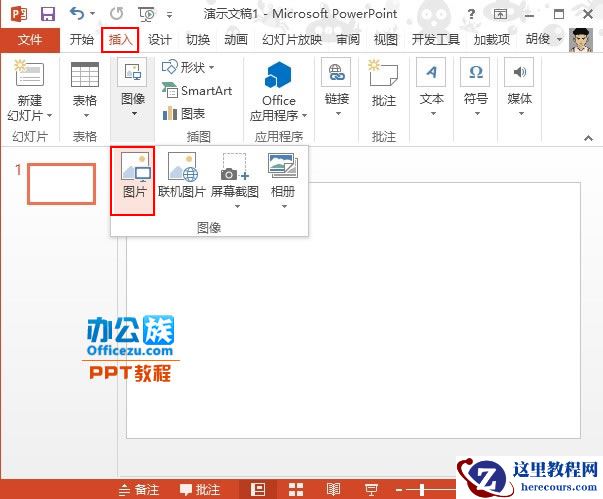Image resolution: width=603 pixels, height=499 pixels.
Task: Open Customize Quick Access Toolbar dropdown
Action: [169, 15]
